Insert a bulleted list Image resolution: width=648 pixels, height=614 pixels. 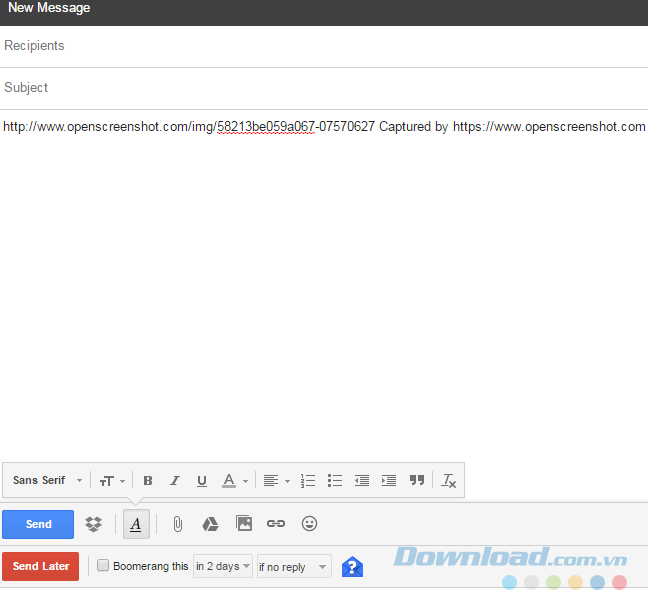[335, 481]
